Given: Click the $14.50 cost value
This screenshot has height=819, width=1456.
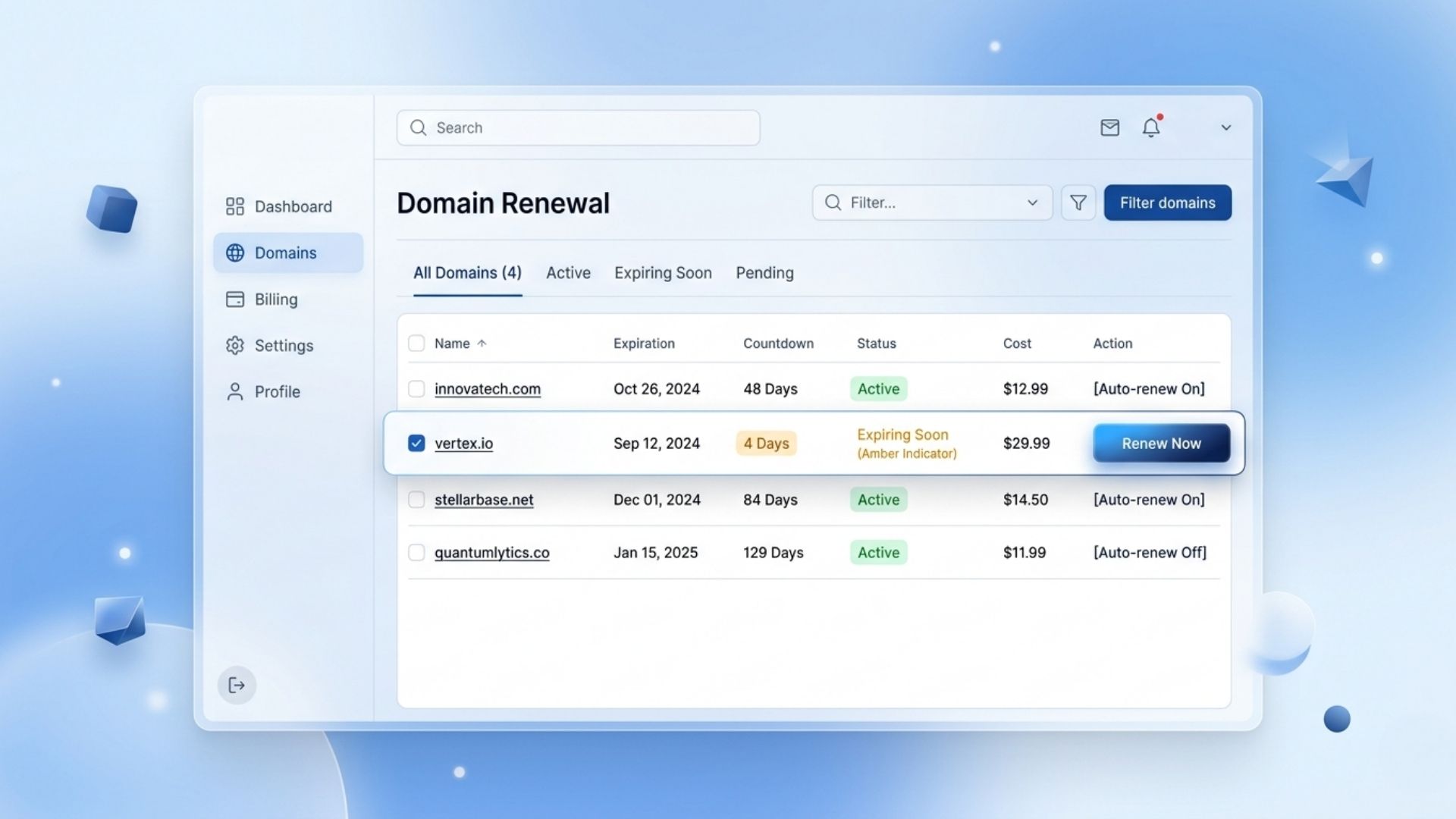Looking at the screenshot, I should click(1025, 500).
